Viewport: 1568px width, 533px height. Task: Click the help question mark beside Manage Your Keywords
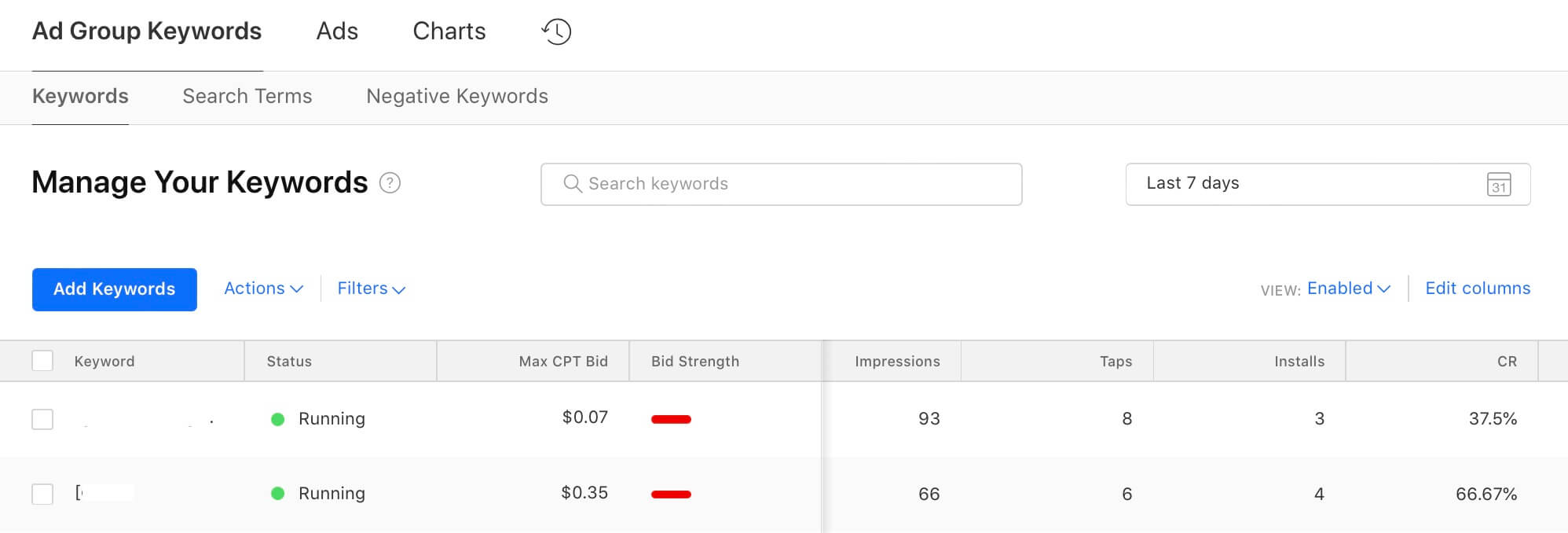(x=390, y=182)
